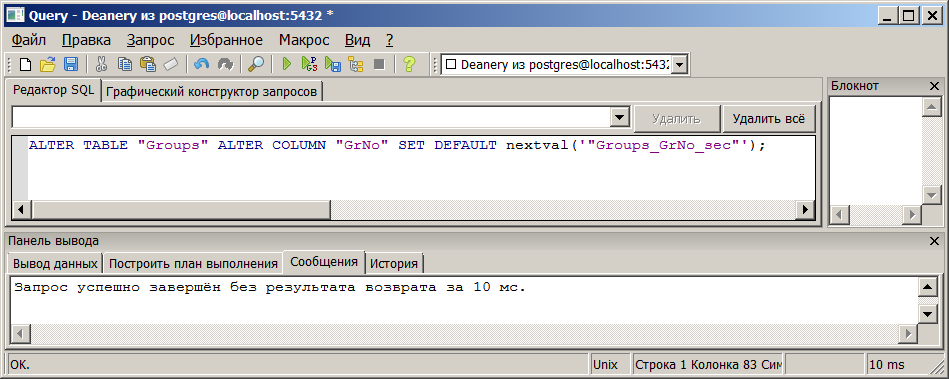Open the Правка menu
949x379 pixels.
point(86,41)
